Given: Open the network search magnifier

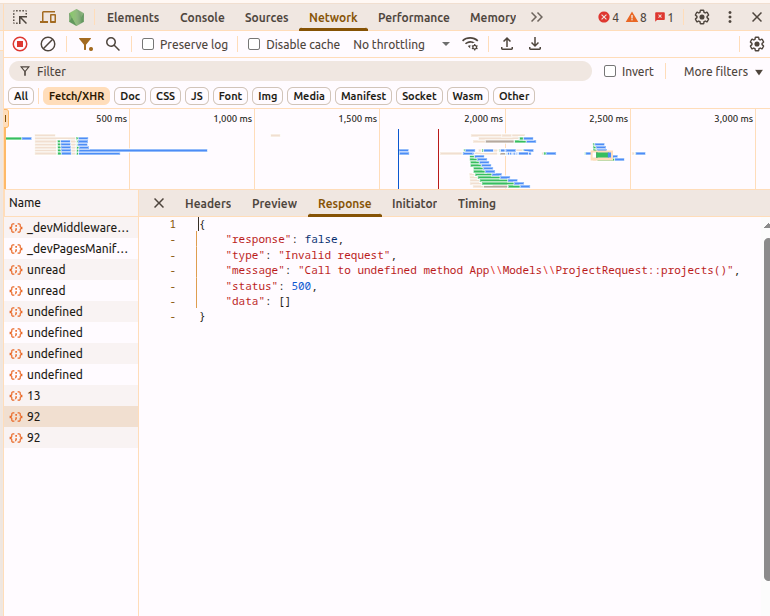Looking at the screenshot, I should 113,44.
